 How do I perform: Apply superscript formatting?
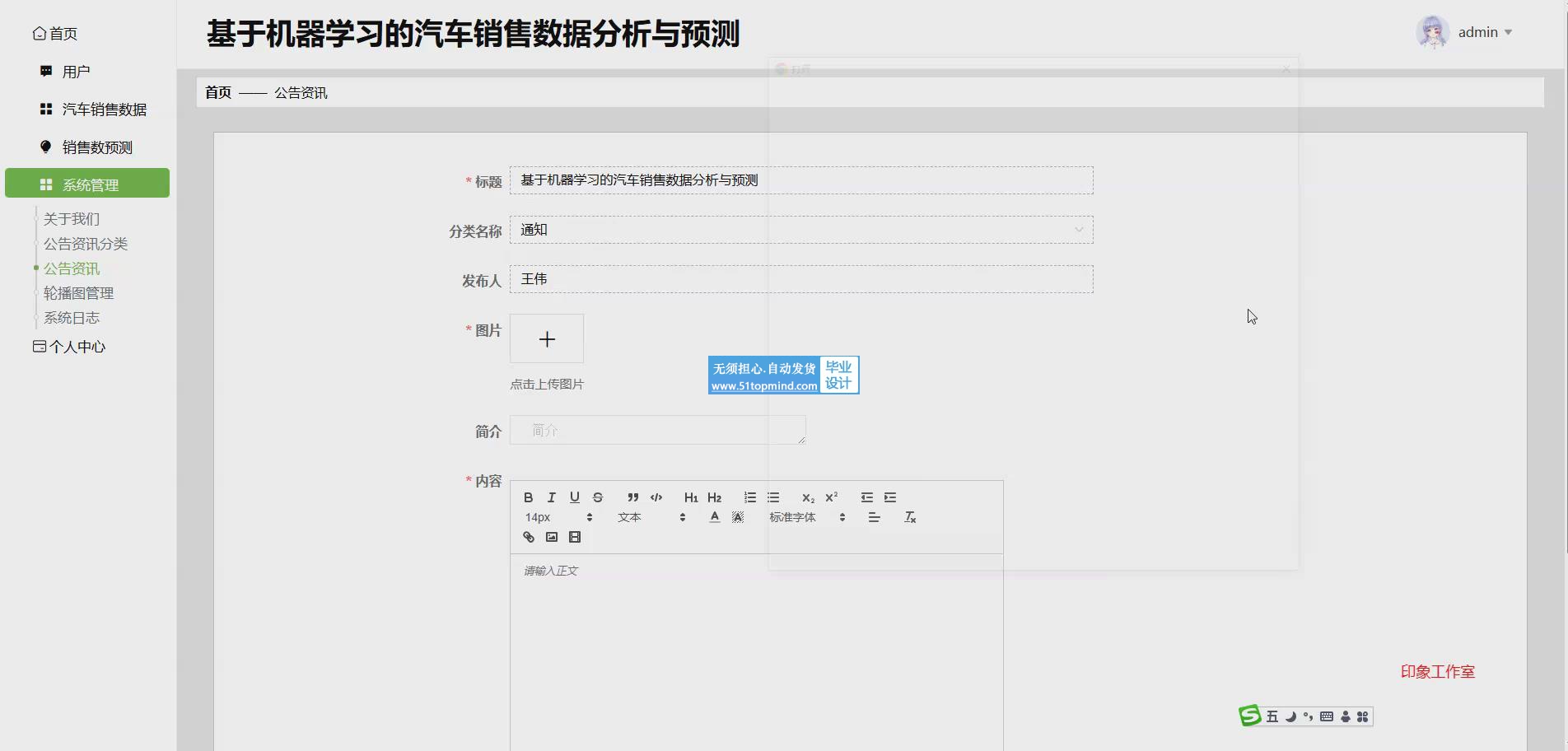point(832,497)
